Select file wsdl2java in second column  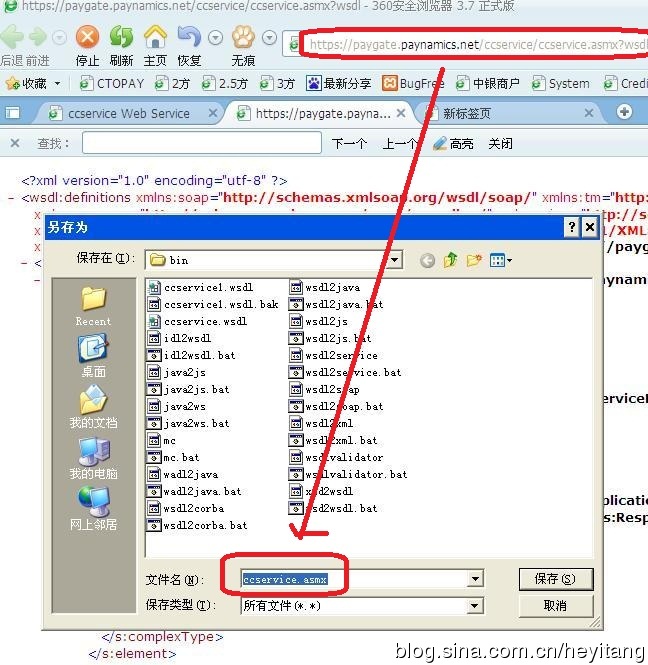click(325, 288)
